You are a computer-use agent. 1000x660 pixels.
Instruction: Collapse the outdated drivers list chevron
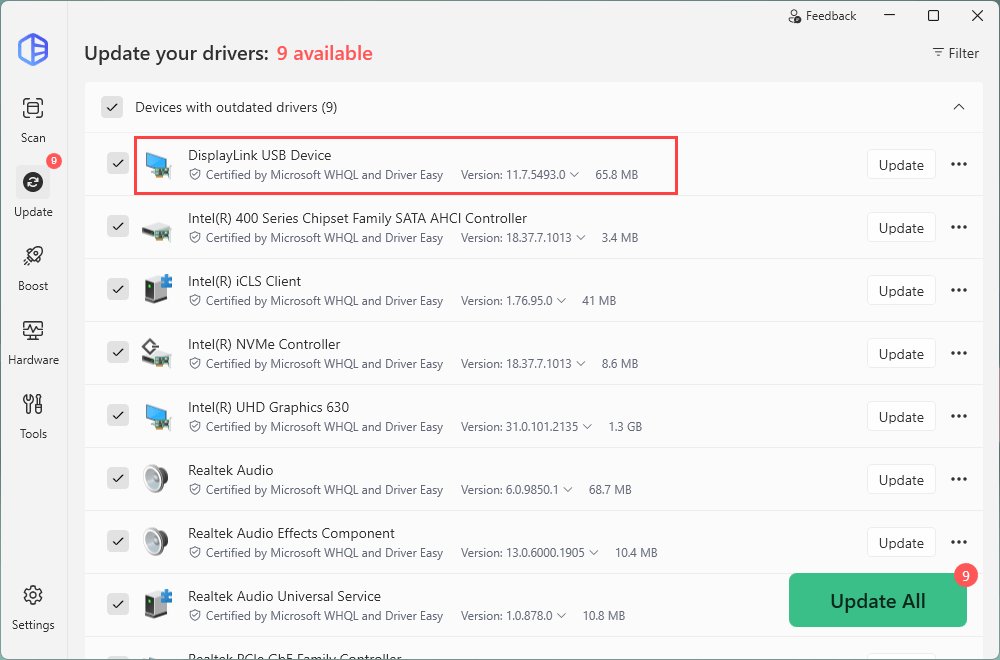pyautogui.click(x=958, y=107)
